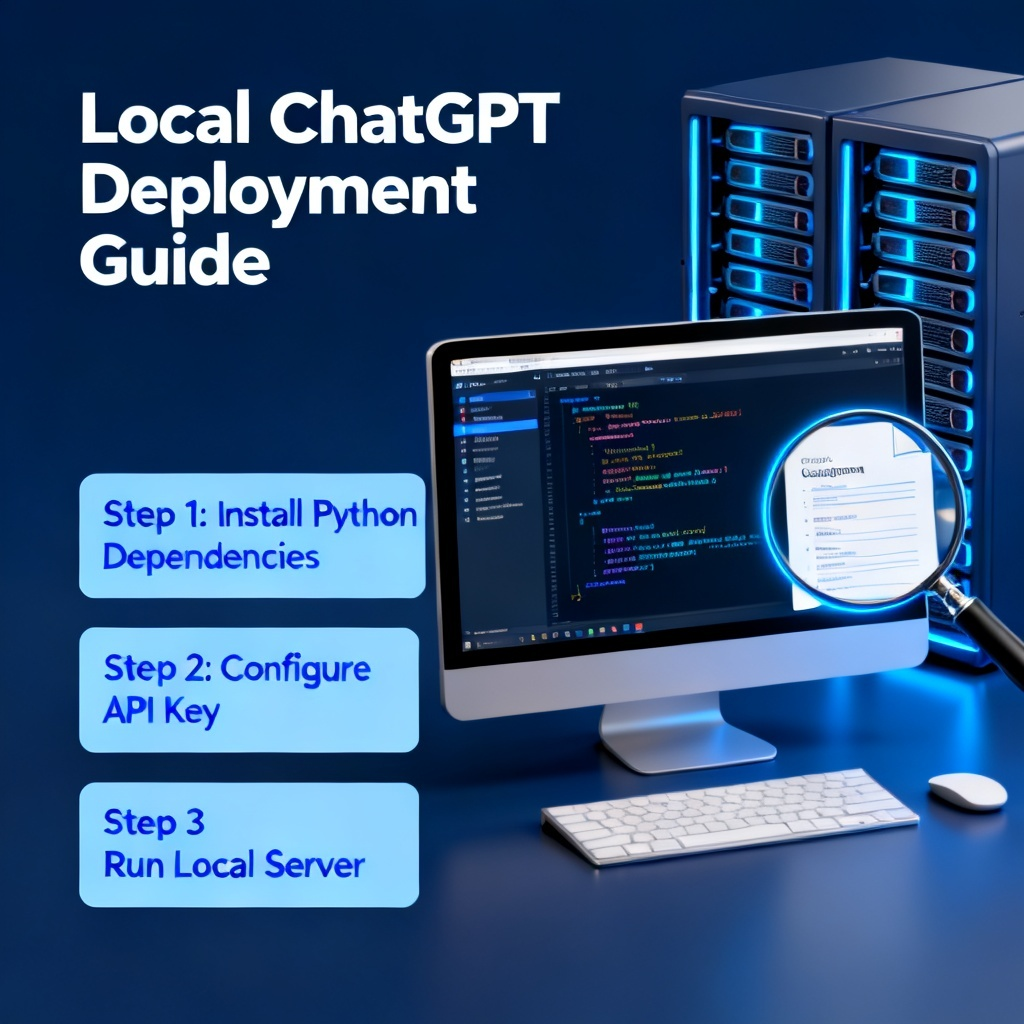Click the white computer mouse
This screenshot has width=1024, height=1024.
(x=967, y=791)
